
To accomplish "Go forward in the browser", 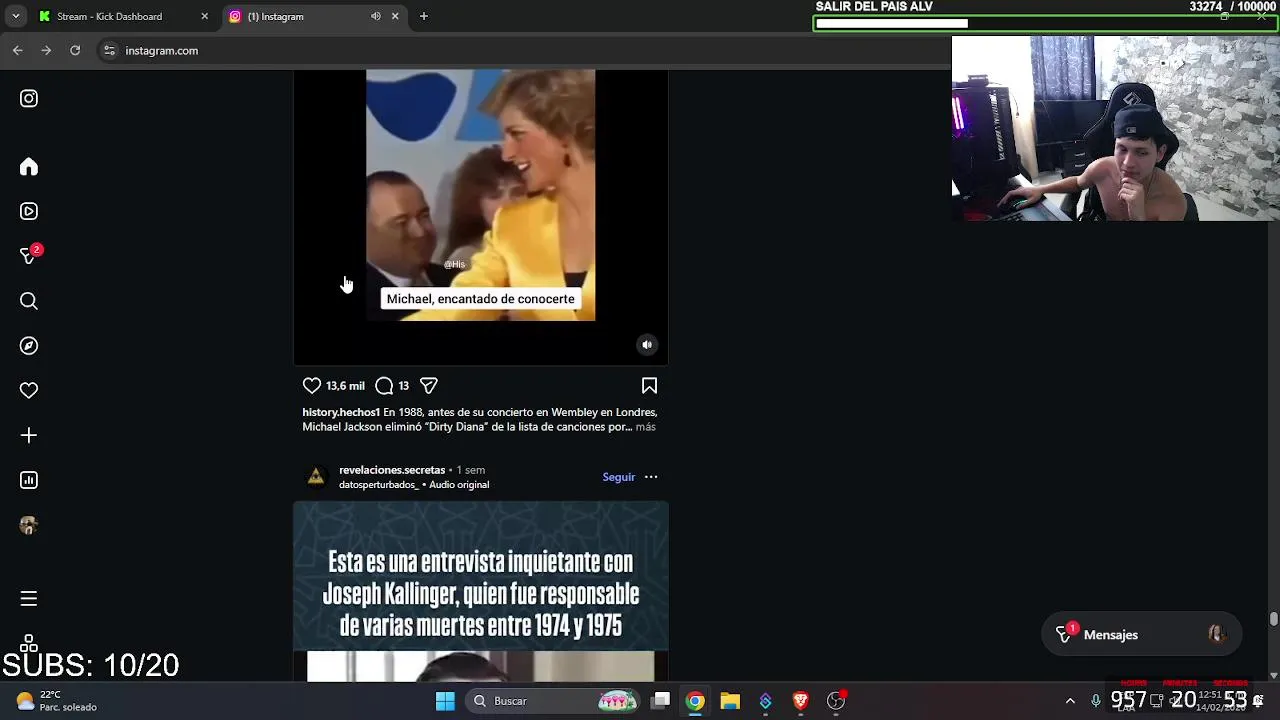I will point(46,50).
